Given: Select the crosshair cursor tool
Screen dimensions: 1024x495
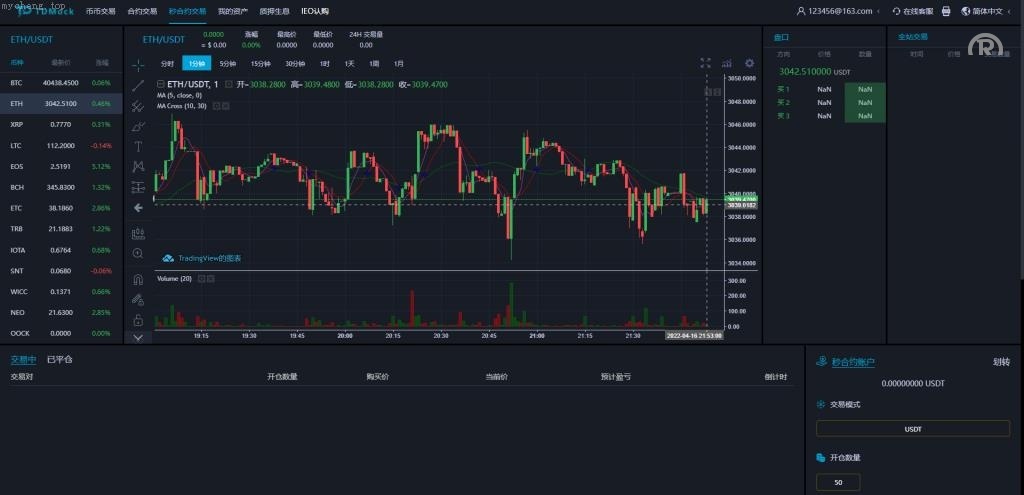Looking at the screenshot, I should pyautogui.click(x=138, y=64).
